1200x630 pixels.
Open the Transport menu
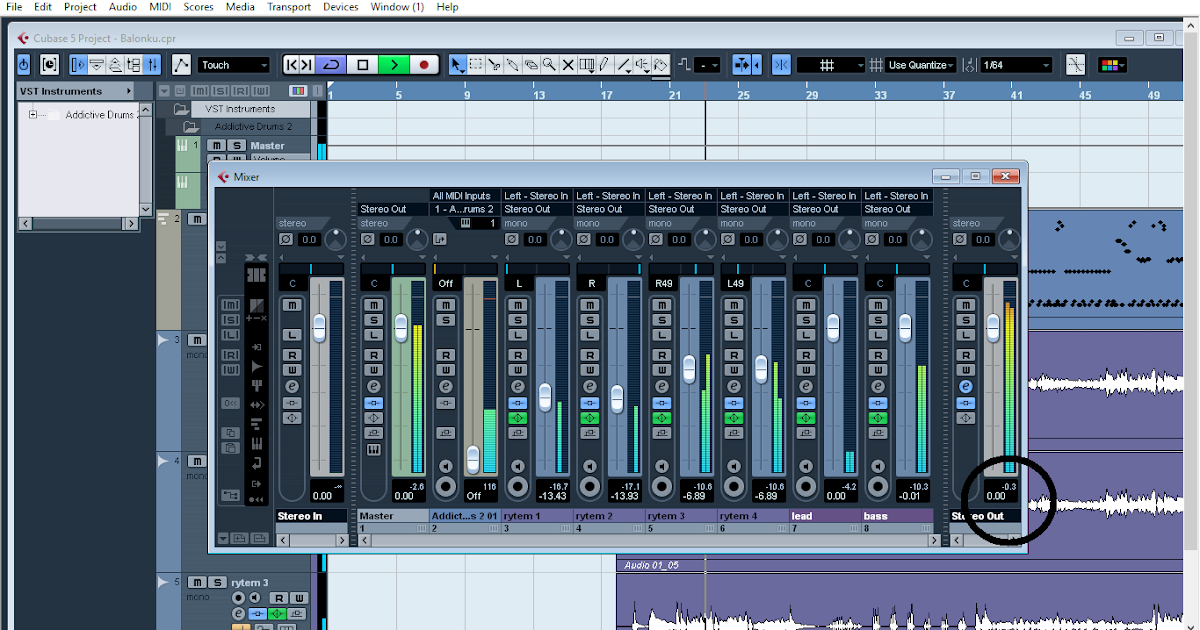[x=289, y=6]
